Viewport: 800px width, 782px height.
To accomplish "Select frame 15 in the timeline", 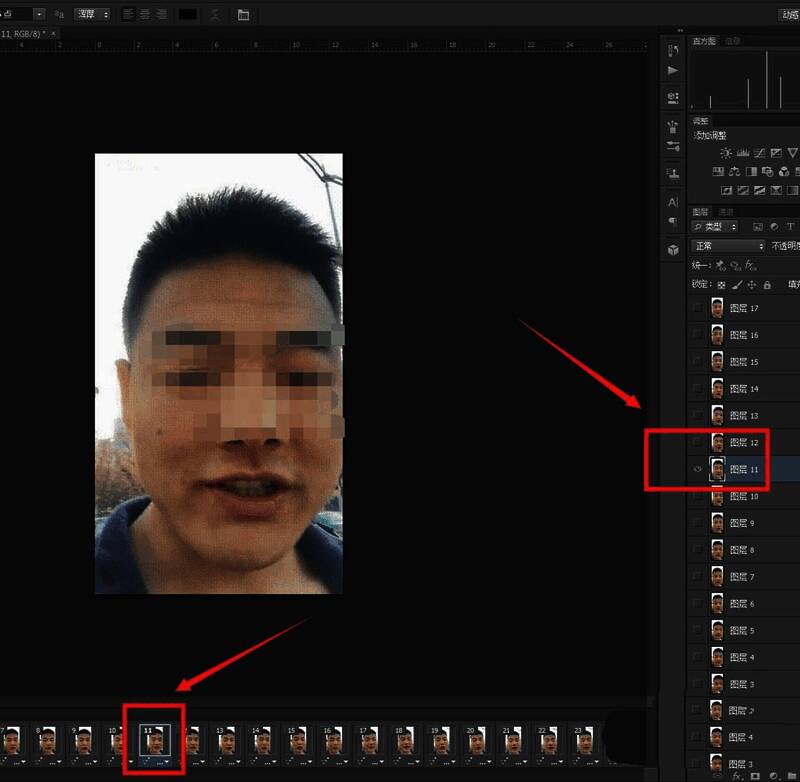I will [x=296, y=741].
